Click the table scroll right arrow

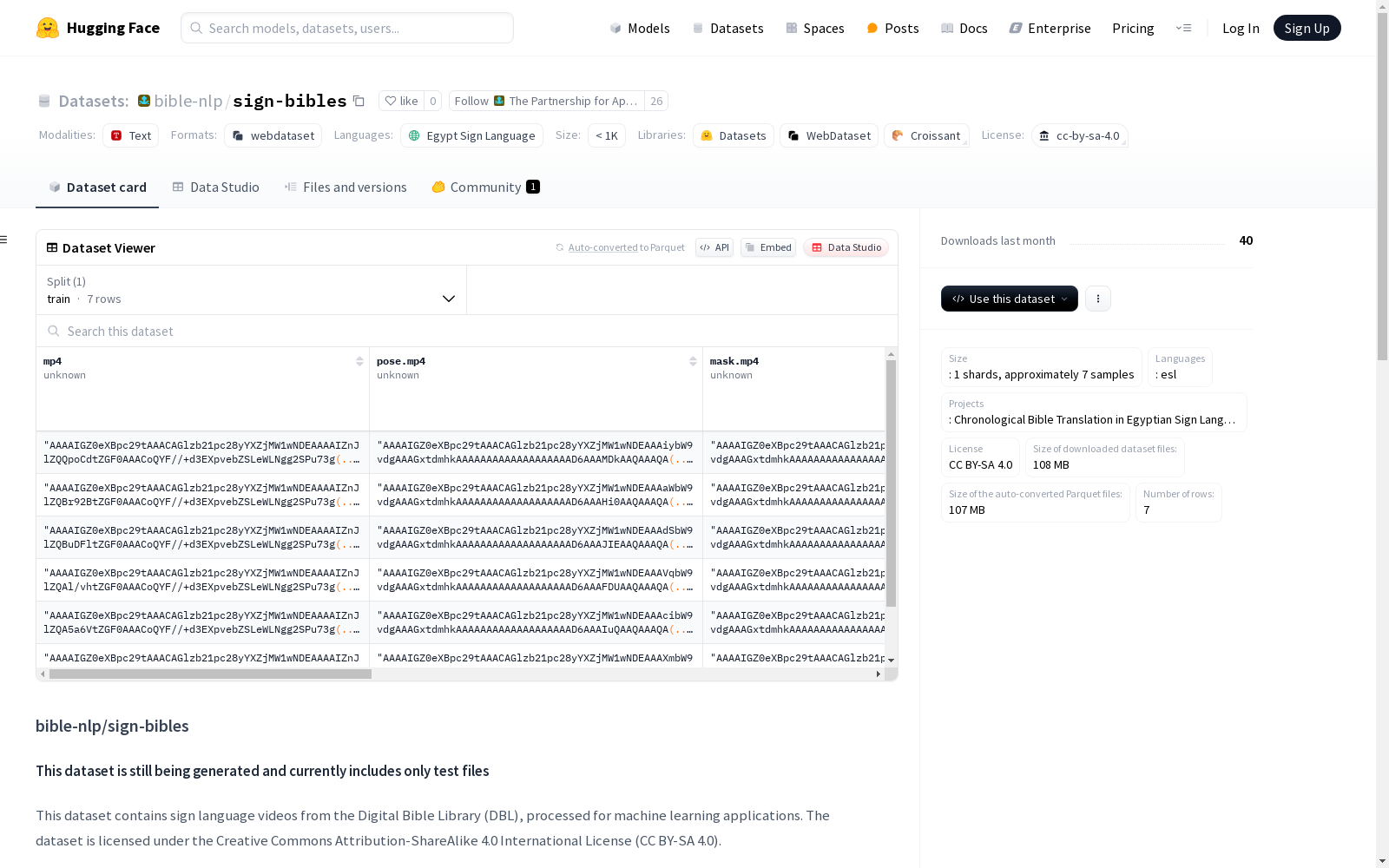coord(878,674)
